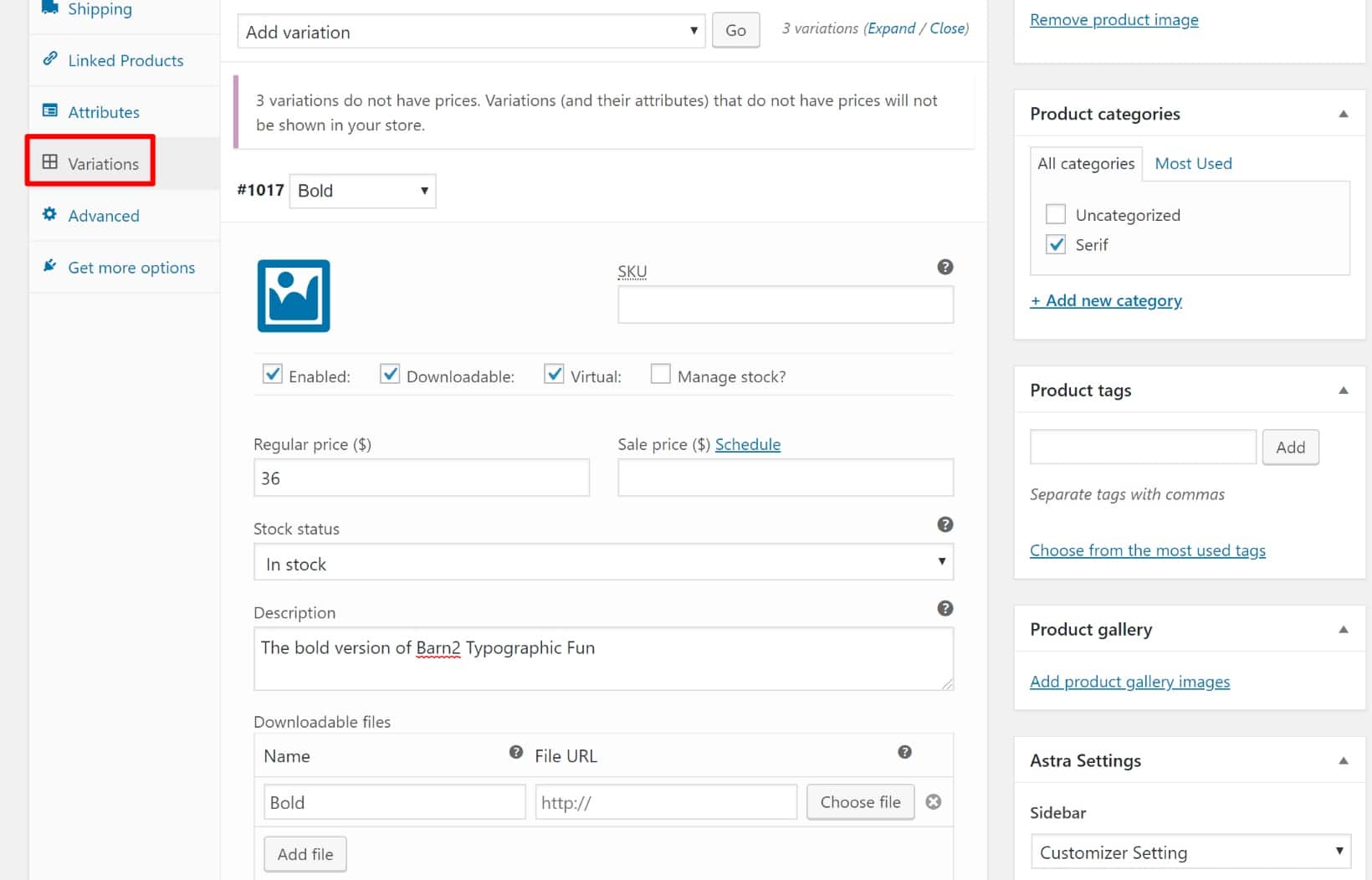Viewport: 1372px width, 880px height.
Task: Click the Advanced gear icon
Action: [49, 214]
